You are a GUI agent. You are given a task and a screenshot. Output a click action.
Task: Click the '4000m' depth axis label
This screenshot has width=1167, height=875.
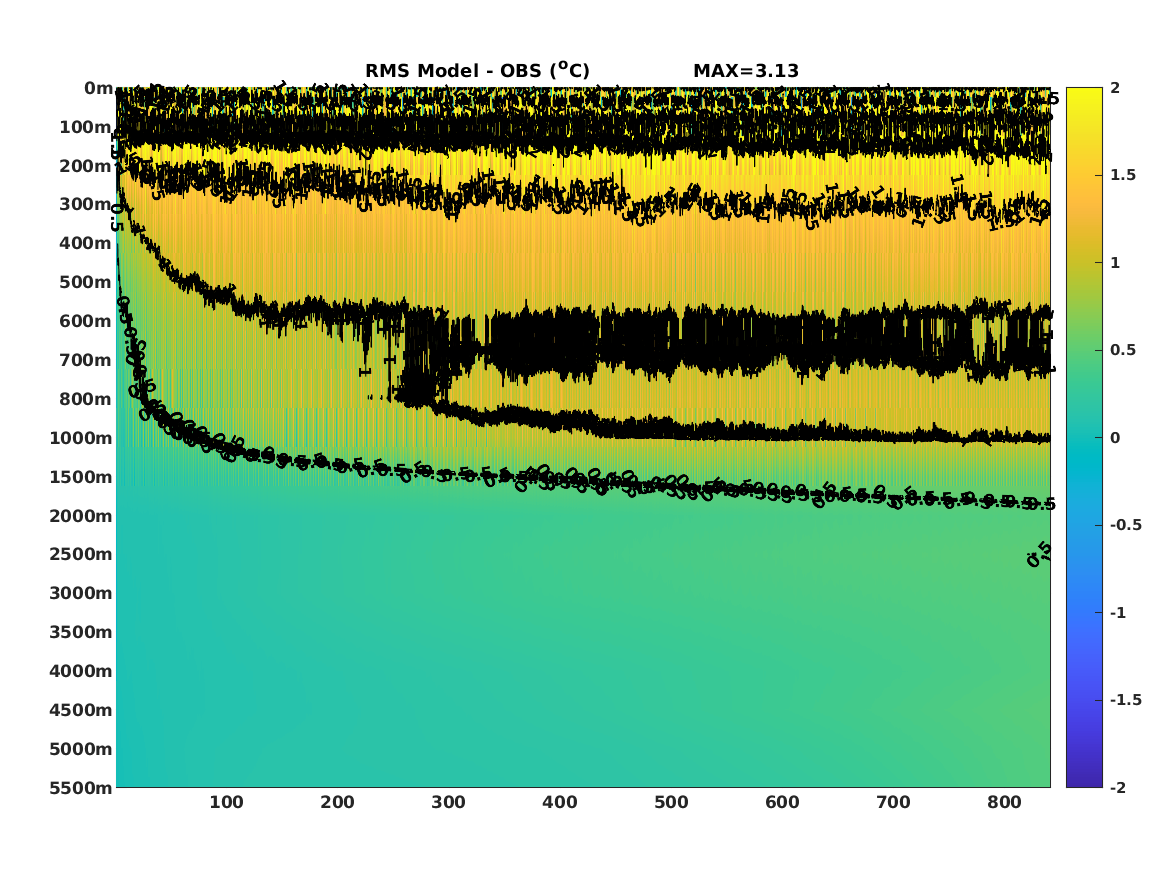pyautogui.click(x=81, y=671)
